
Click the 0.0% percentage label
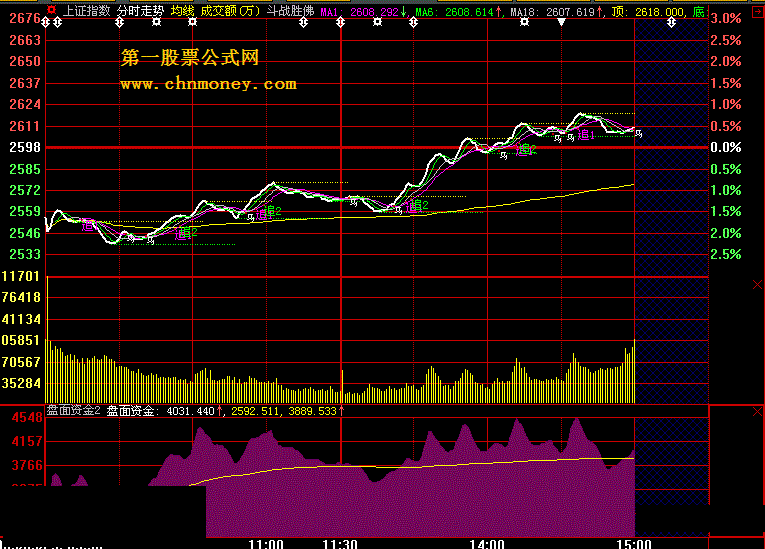[725, 147]
